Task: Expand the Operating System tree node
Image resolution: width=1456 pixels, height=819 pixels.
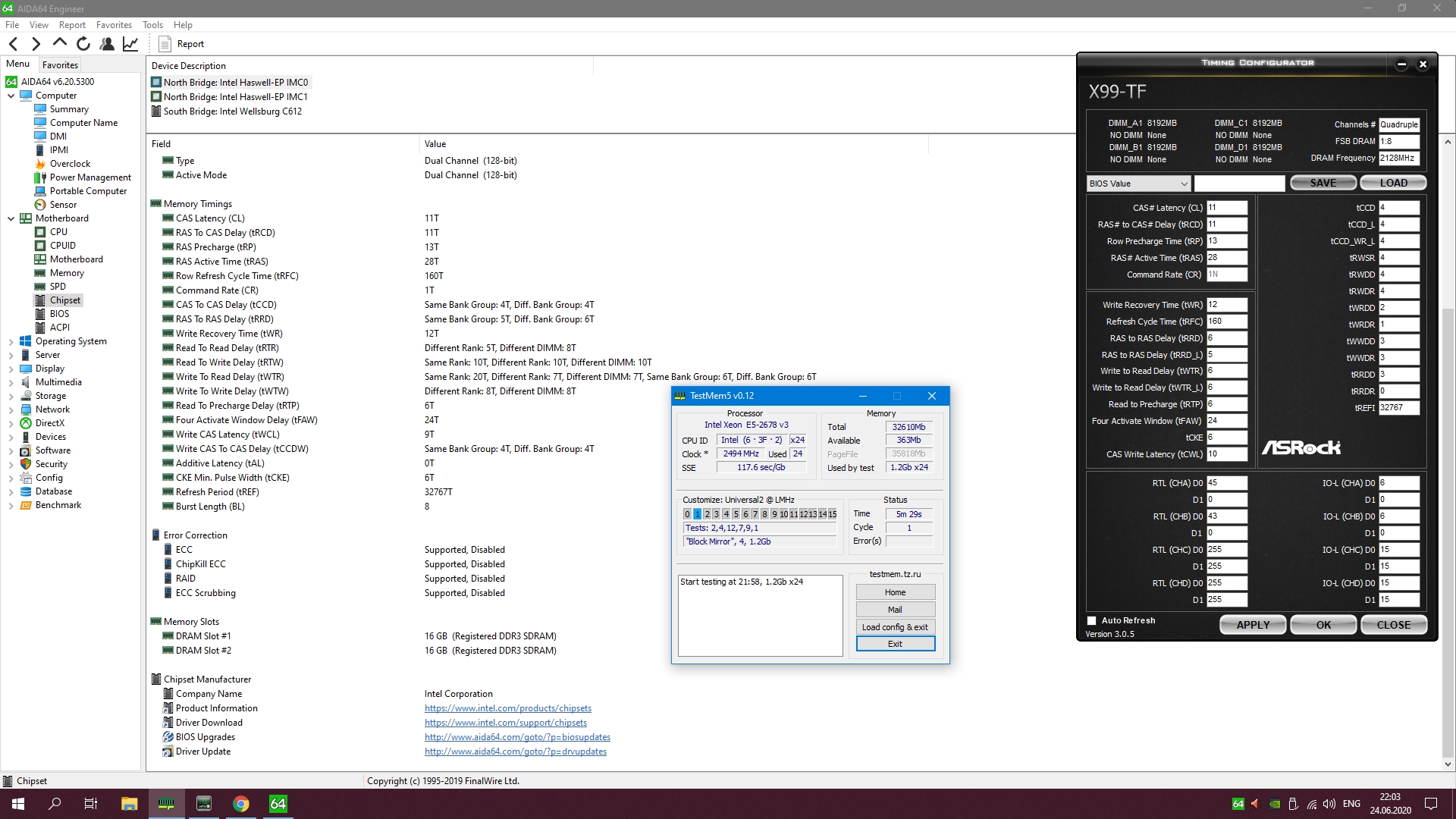Action: click(11, 341)
